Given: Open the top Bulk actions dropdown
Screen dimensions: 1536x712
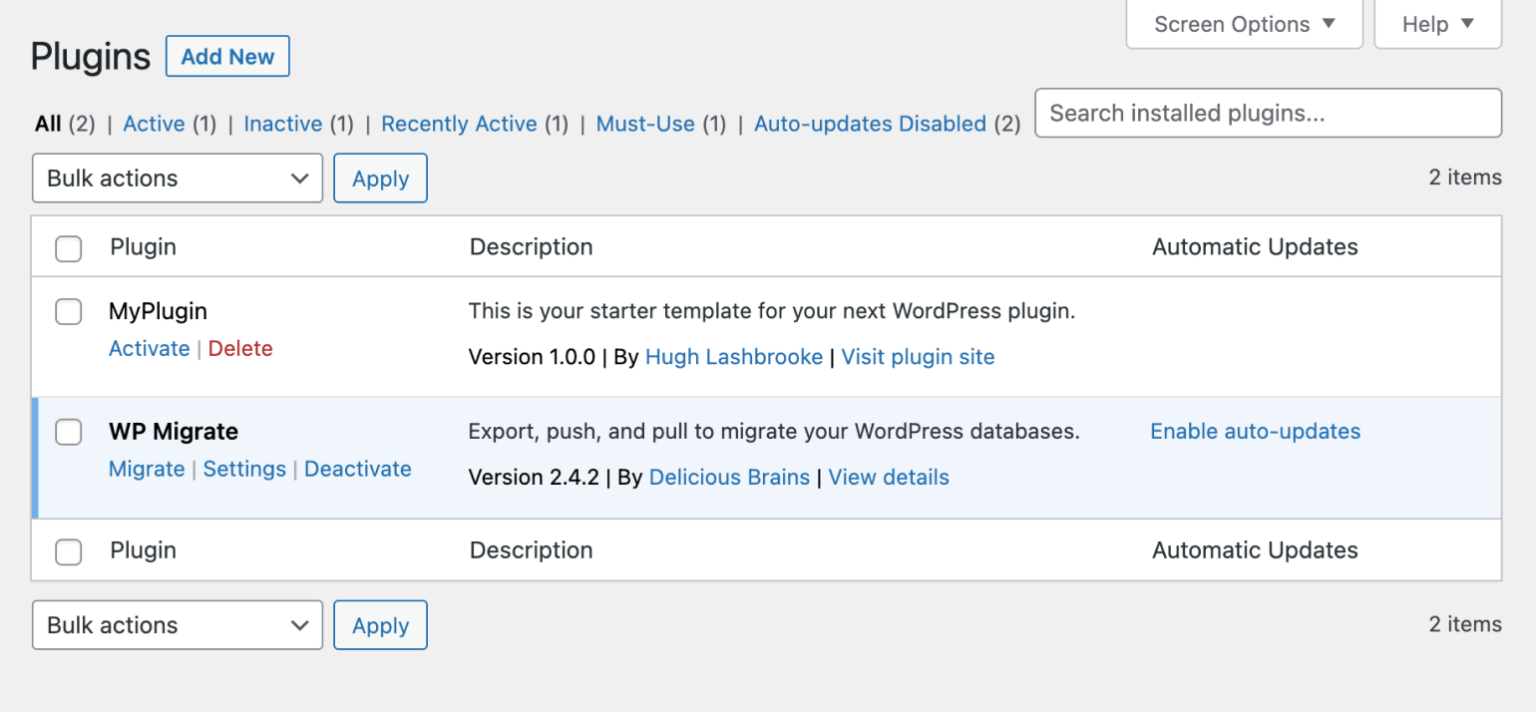Looking at the screenshot, I should click(176, 178).
